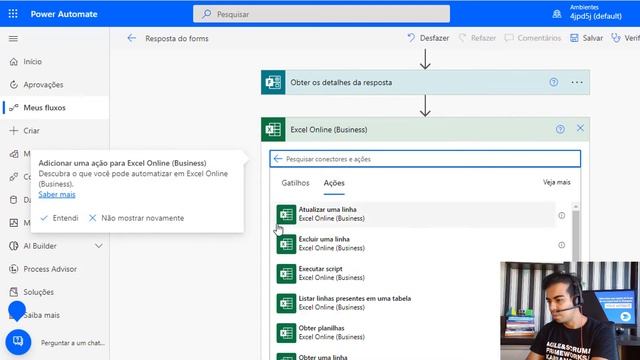Switch to Gatilhos tab

point(296,183)
